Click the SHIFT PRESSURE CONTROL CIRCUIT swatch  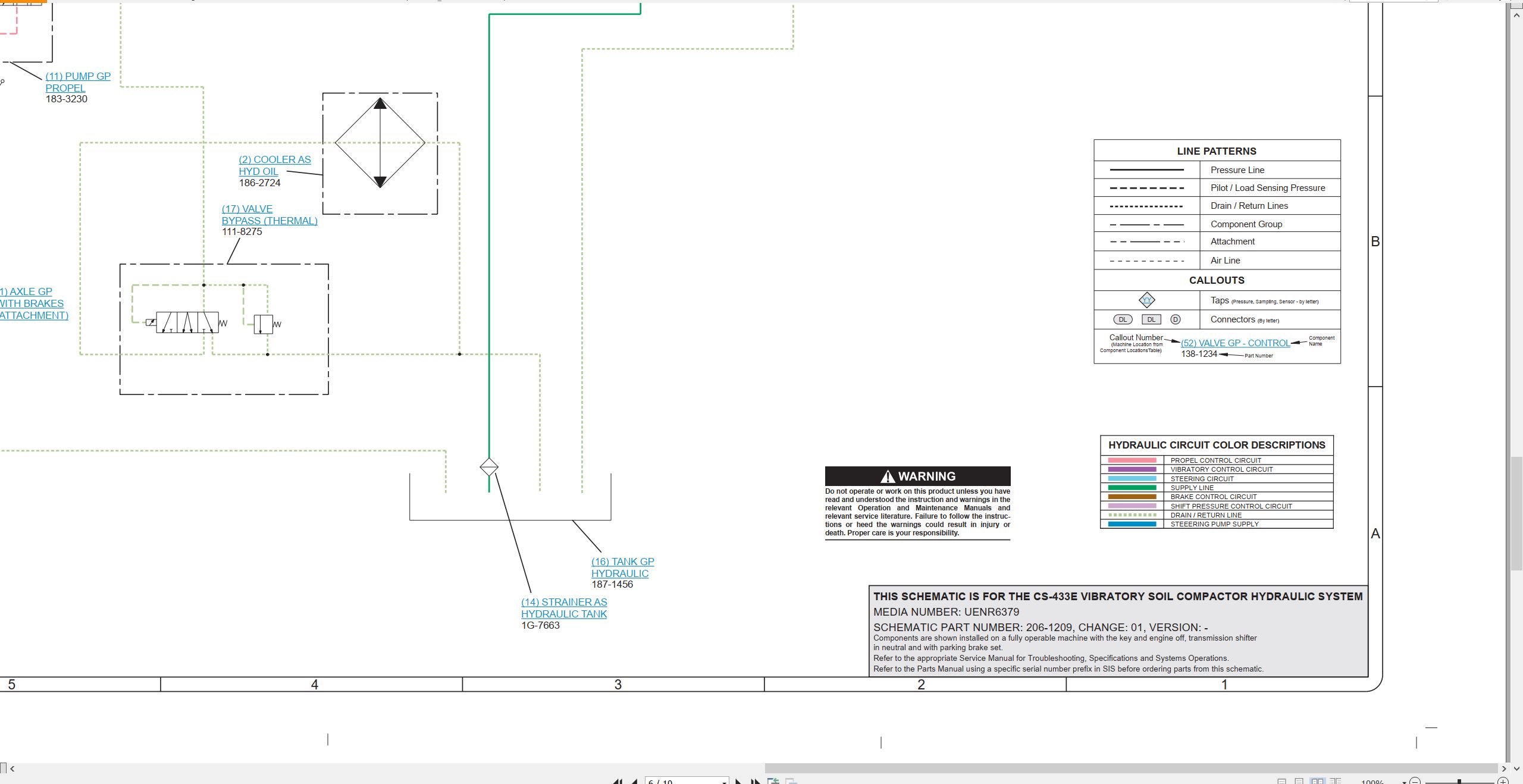tap(1132, 506)
